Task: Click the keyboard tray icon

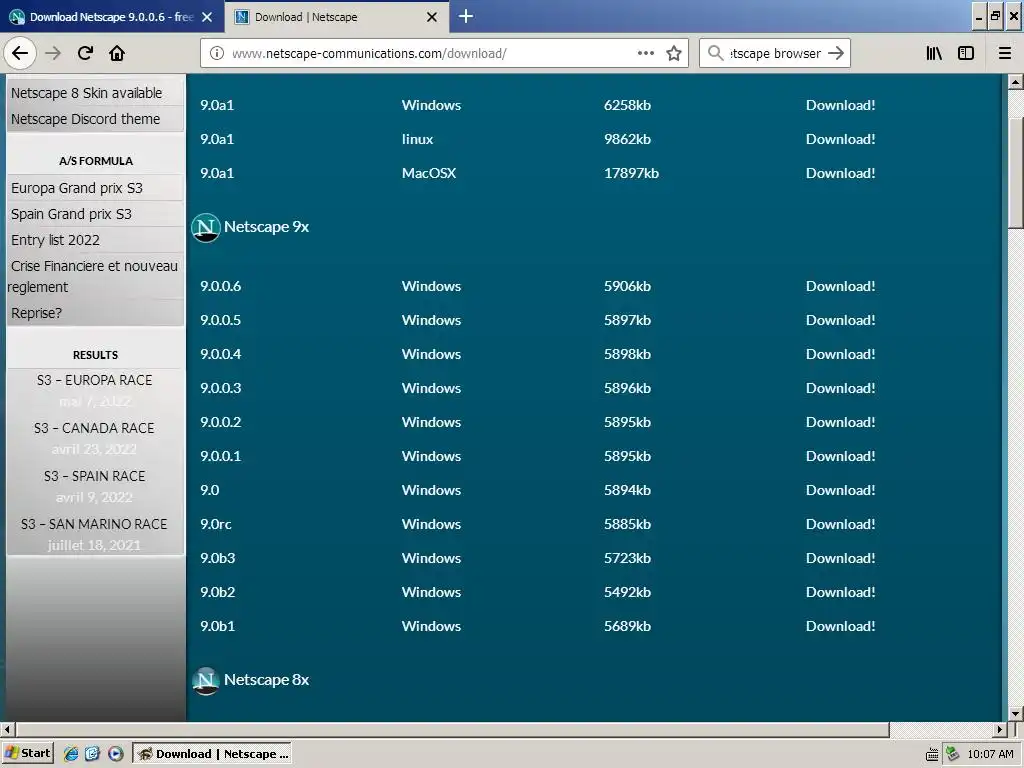Action: tap(932, 754)
